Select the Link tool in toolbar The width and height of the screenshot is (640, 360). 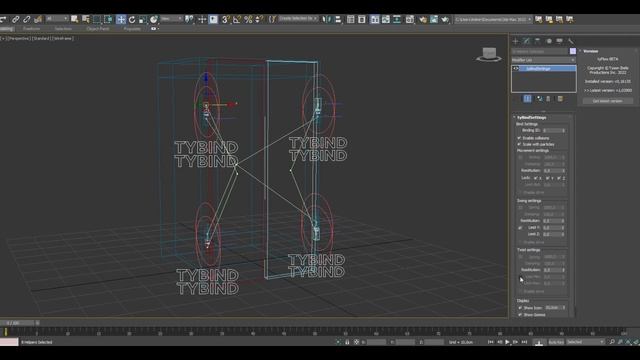pos(16,19)
